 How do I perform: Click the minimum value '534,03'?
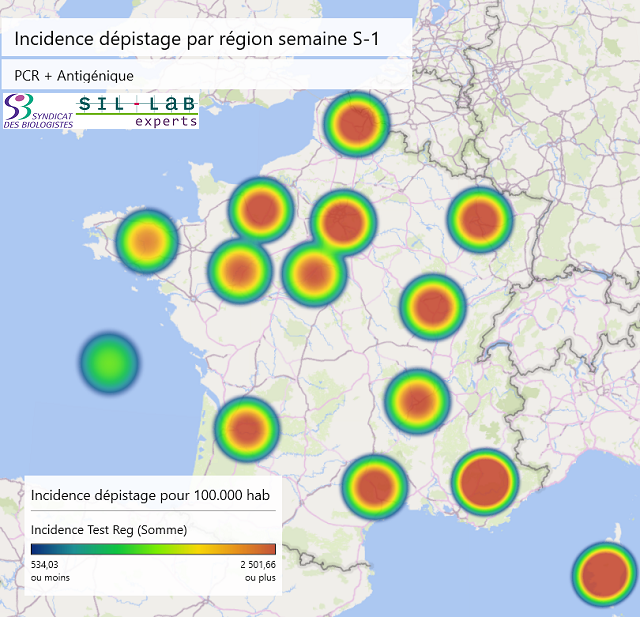pos(44,565)
